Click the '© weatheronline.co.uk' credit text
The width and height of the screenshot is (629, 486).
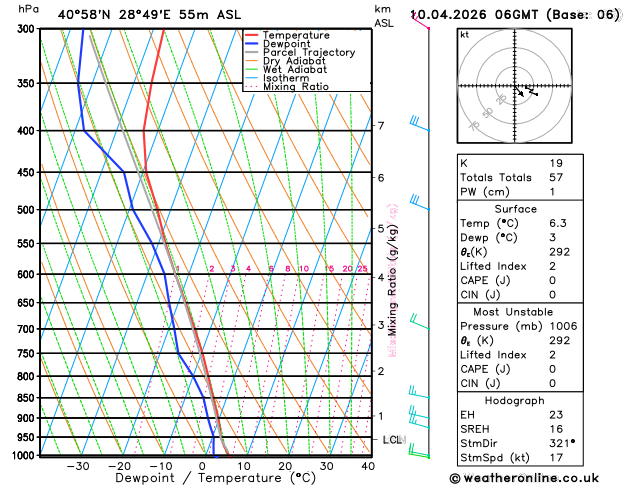(x=524, y=478)
